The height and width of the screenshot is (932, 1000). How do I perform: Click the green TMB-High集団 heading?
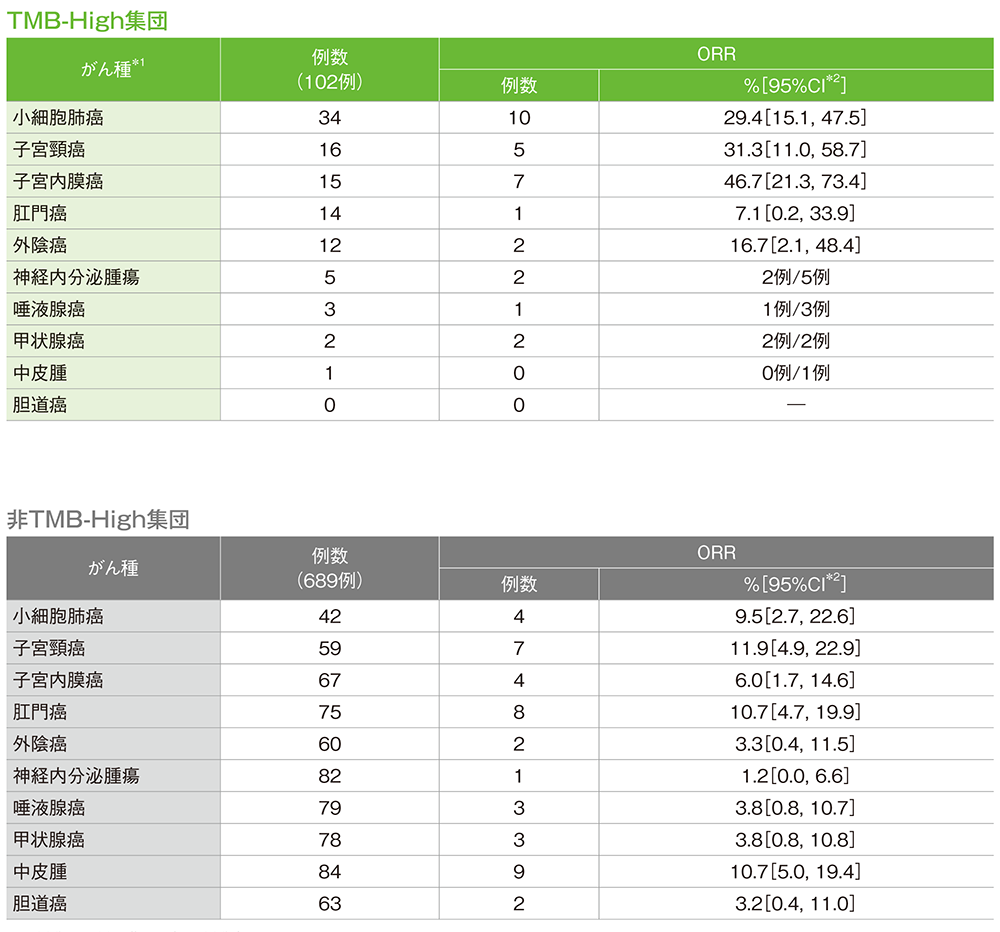(x=85, y=17)
